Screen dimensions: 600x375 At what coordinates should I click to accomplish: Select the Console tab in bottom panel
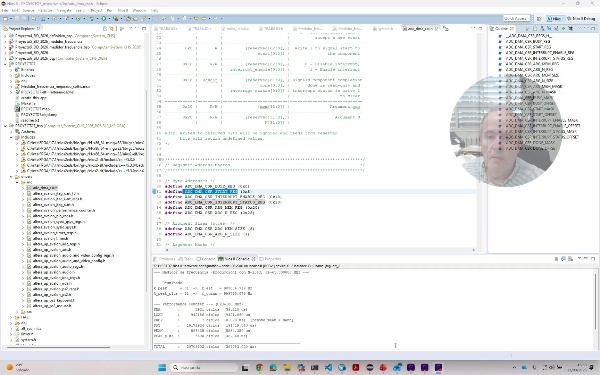click(206, 259)
